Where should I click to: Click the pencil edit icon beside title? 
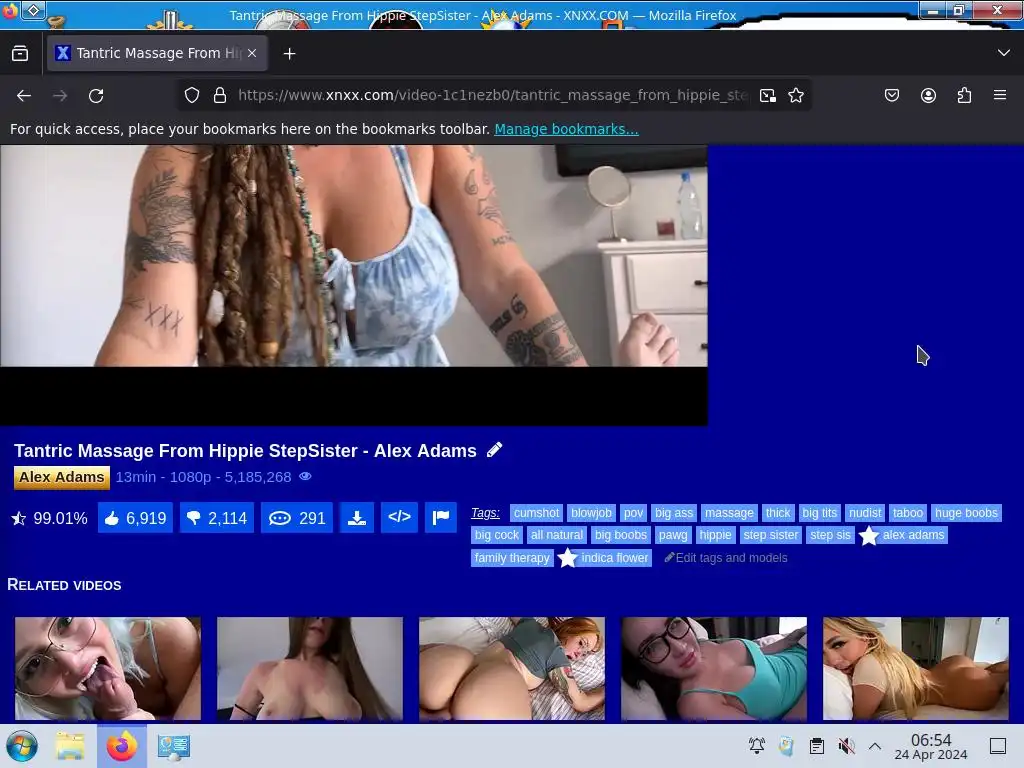click(x=494, y=450)
